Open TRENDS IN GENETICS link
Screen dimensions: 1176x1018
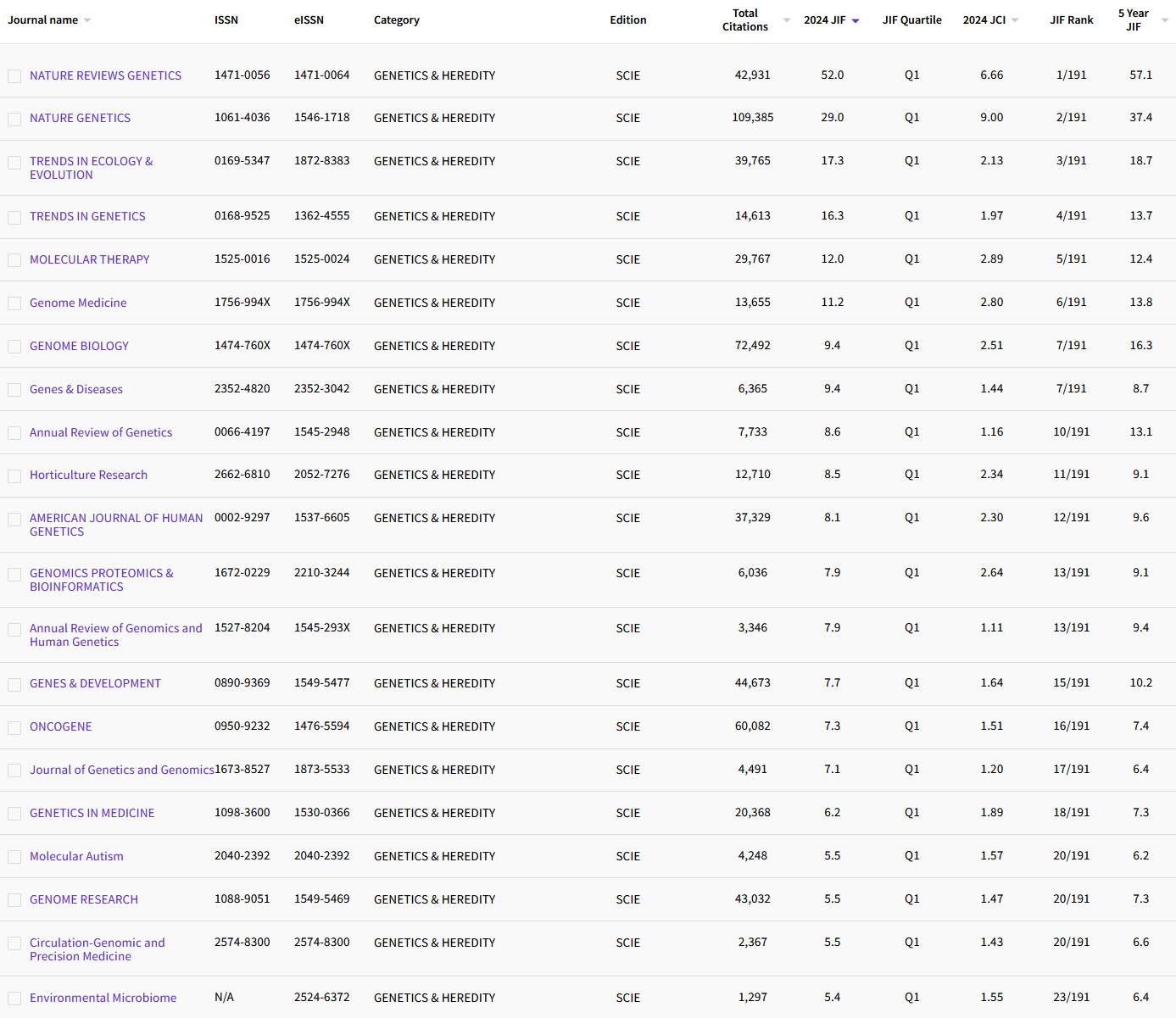coord(87,216)
